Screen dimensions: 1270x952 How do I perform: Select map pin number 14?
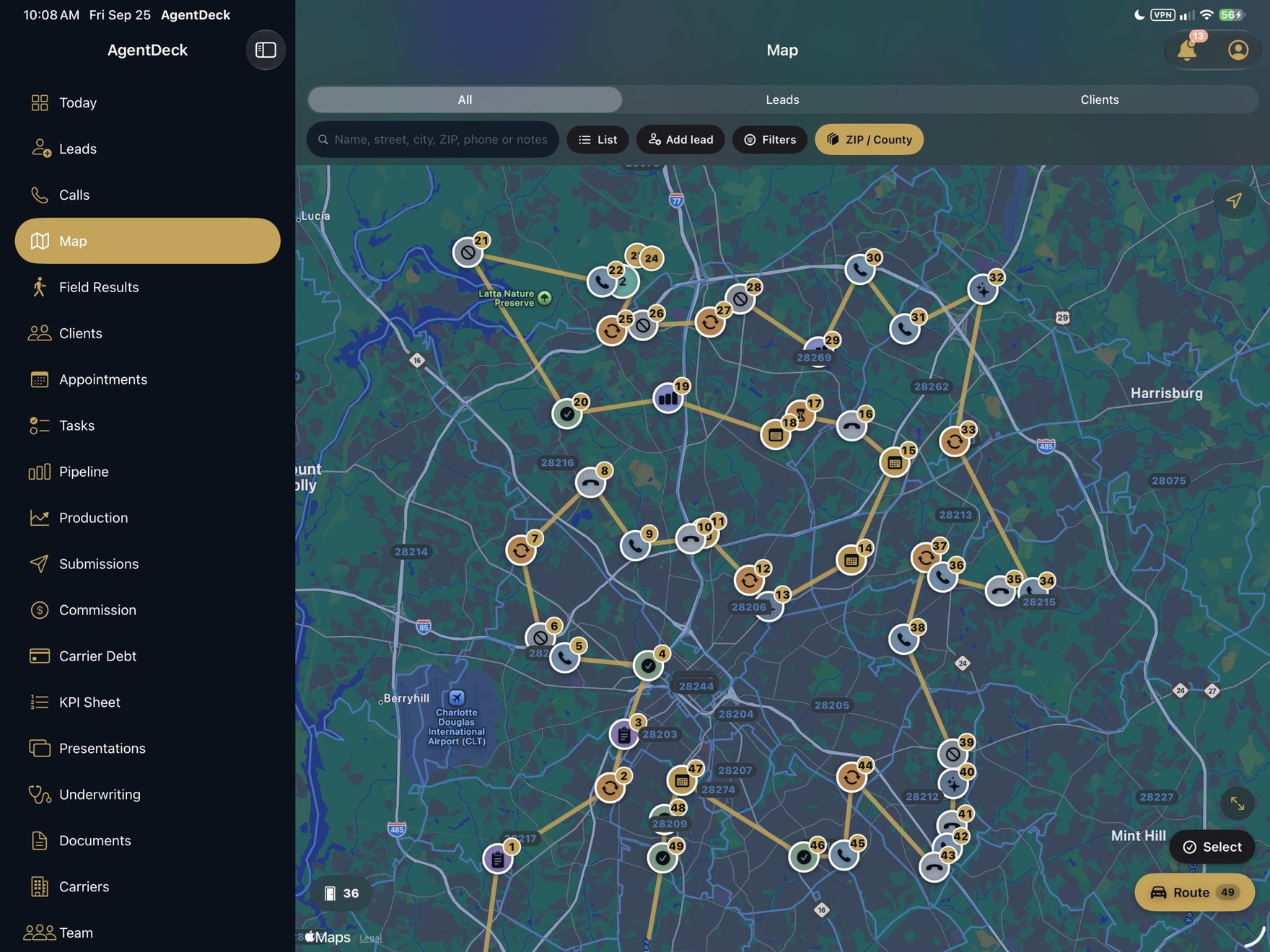(x=851, y=560)
